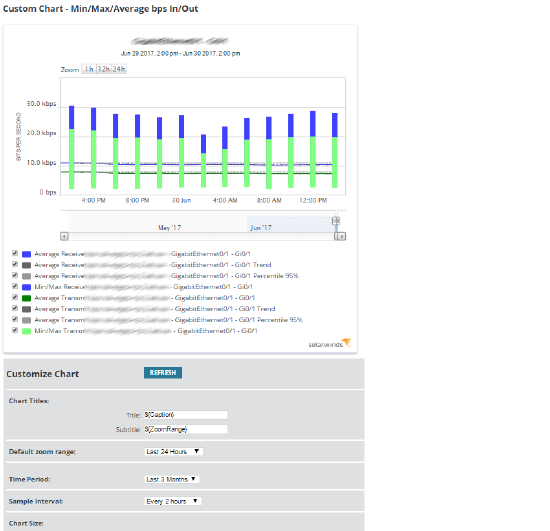
Task: Select the 24h zoom option
Action: [119, 69]
